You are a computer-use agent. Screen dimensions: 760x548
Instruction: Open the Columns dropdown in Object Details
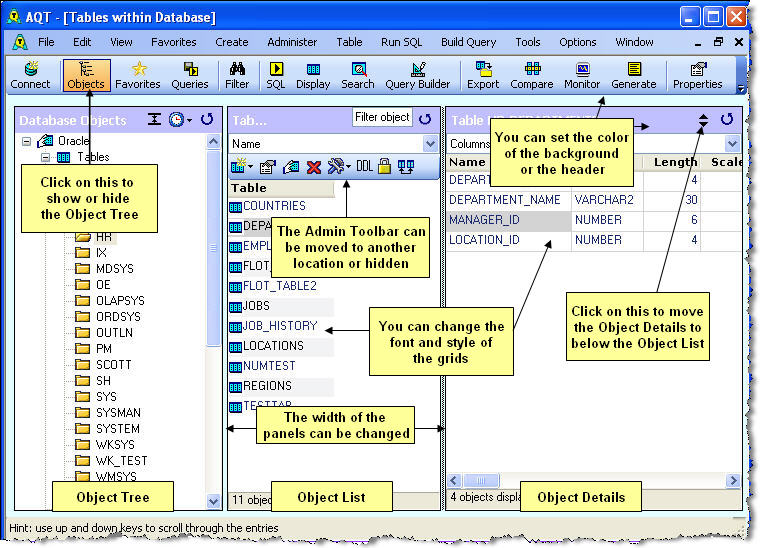pos(732,143)
